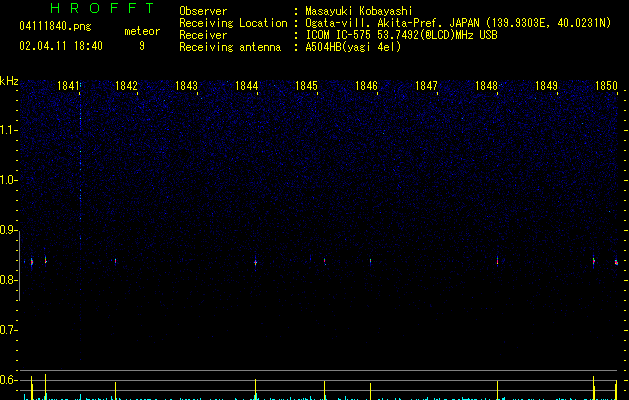Click time axis label 1850

[606, 86]
